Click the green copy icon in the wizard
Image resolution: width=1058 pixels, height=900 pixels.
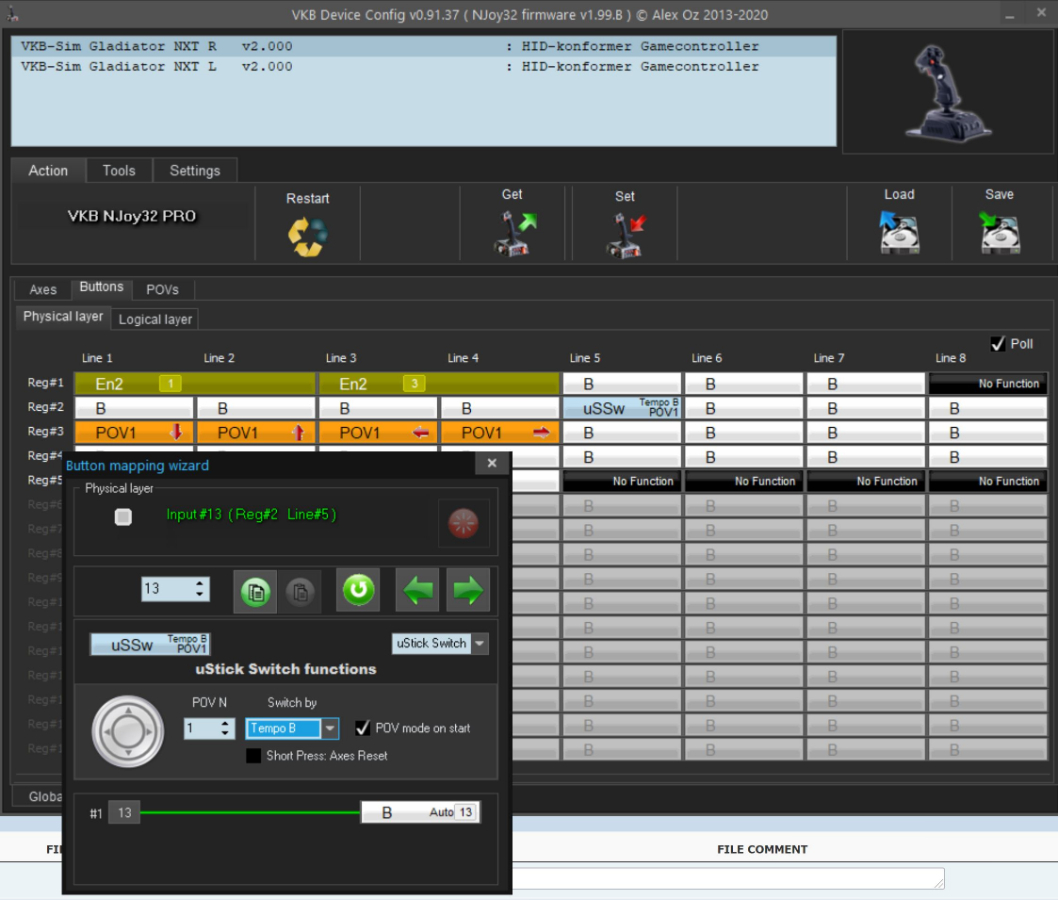pos(255,592)
